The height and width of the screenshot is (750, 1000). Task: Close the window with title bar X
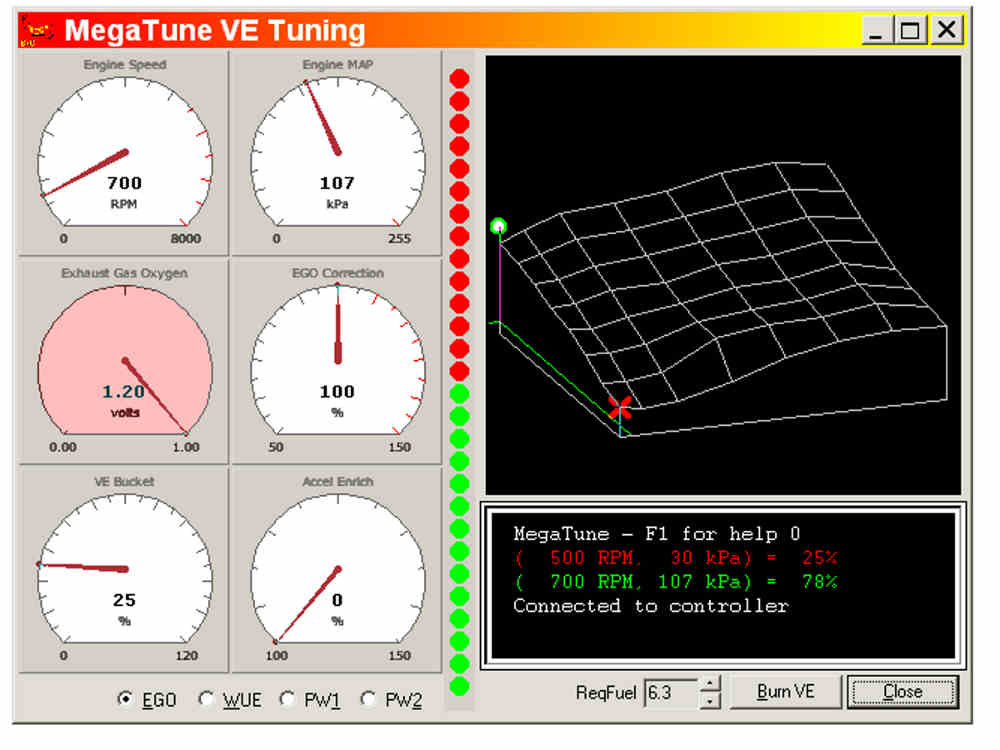click(x=946, y=30)
